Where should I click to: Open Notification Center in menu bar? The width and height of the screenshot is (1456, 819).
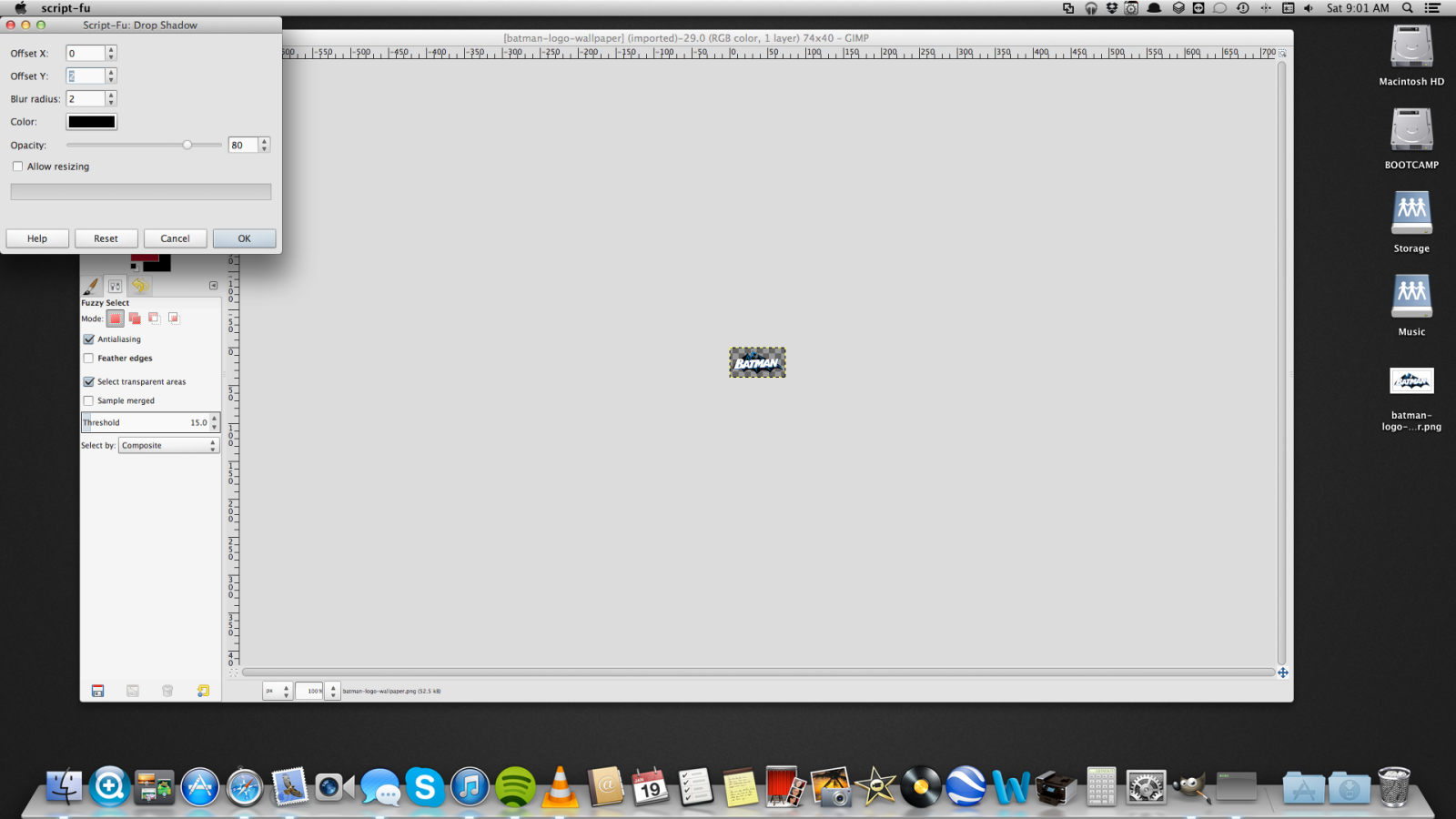(x=1432, y=8)
